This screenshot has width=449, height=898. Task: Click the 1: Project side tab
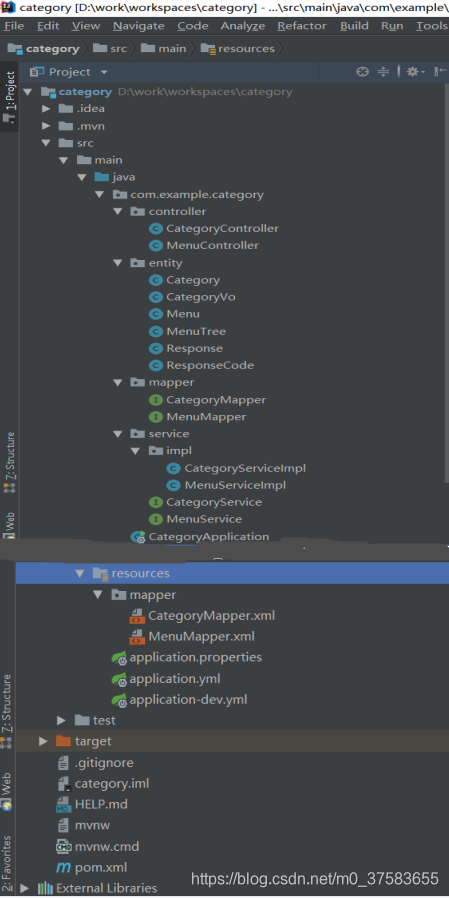(9, 97)
